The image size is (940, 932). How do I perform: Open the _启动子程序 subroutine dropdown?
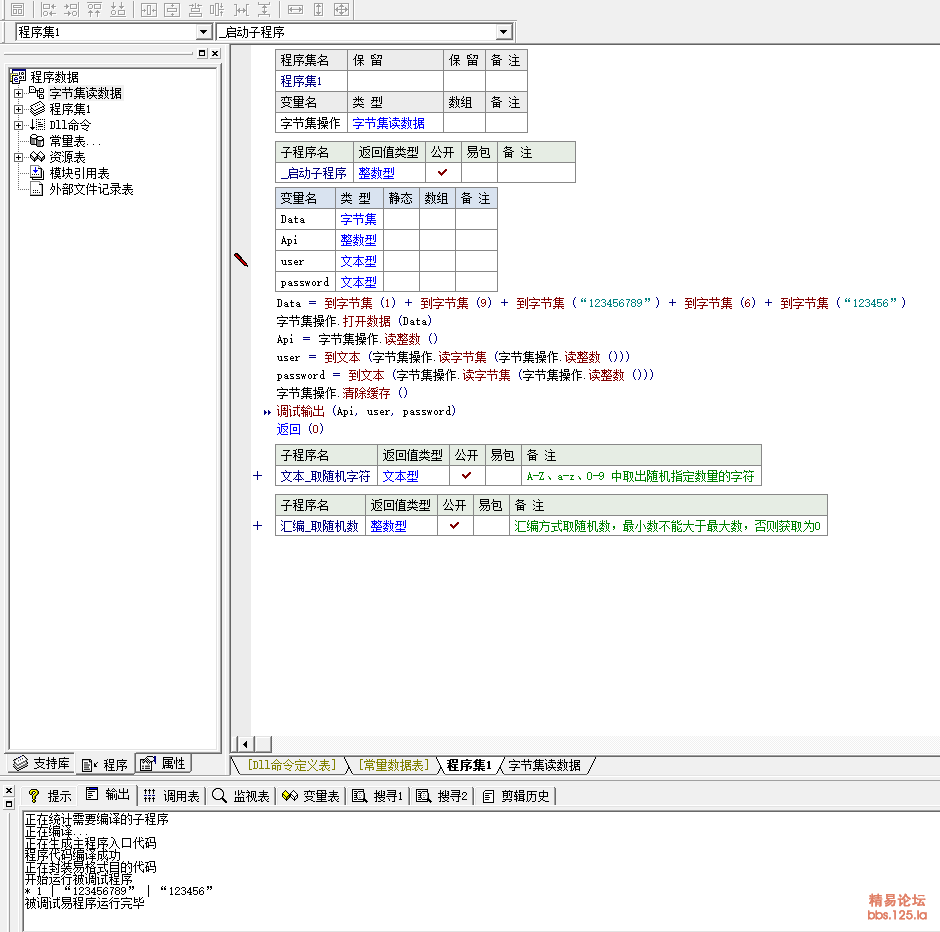coord(504,32)
